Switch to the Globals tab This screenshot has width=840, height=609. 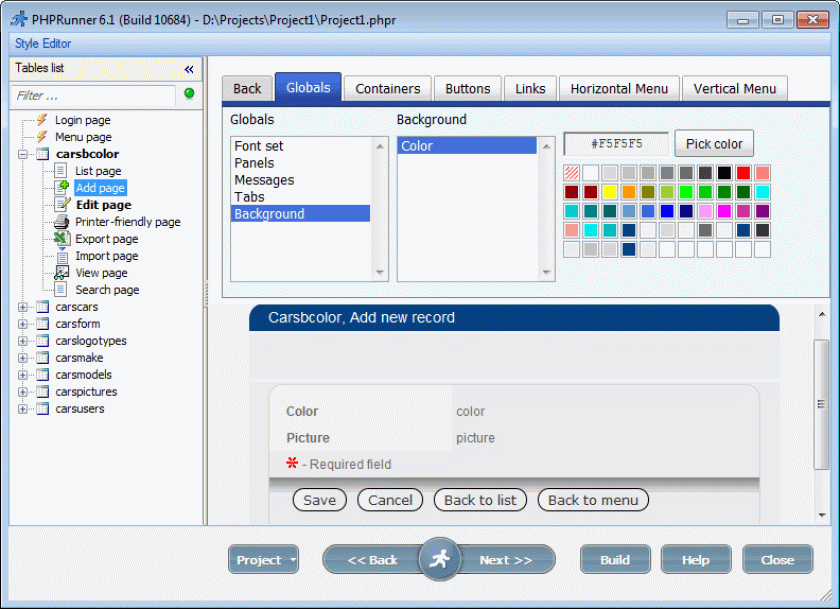tap(308, 87)
